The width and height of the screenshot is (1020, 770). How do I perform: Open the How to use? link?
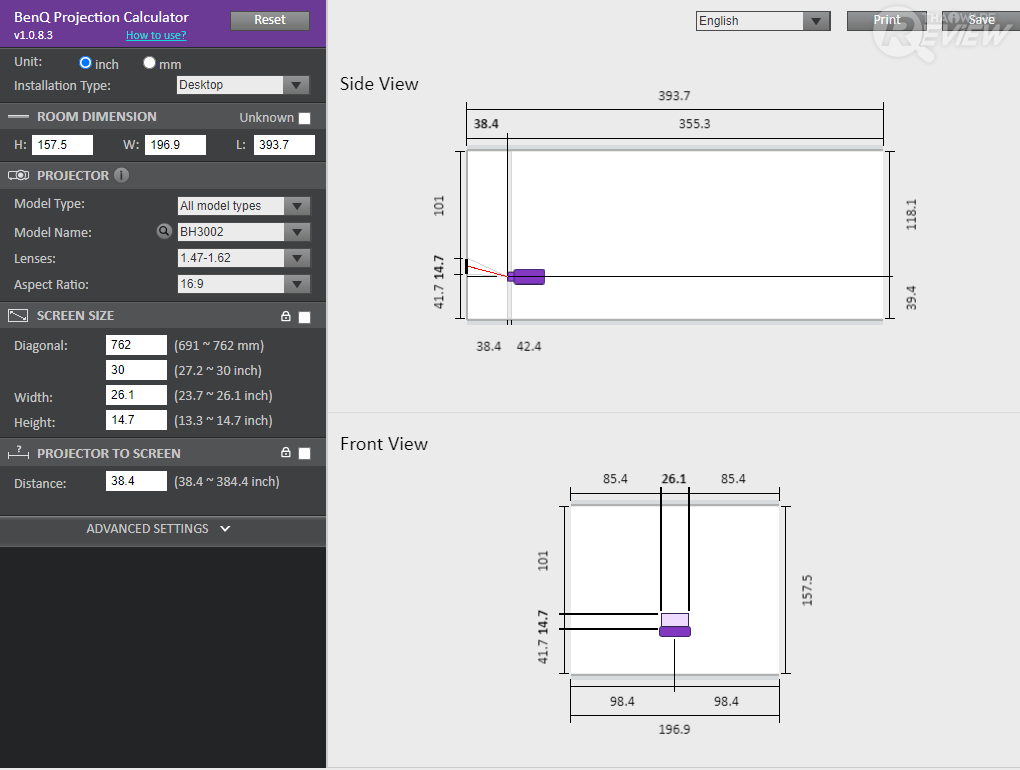156,35
